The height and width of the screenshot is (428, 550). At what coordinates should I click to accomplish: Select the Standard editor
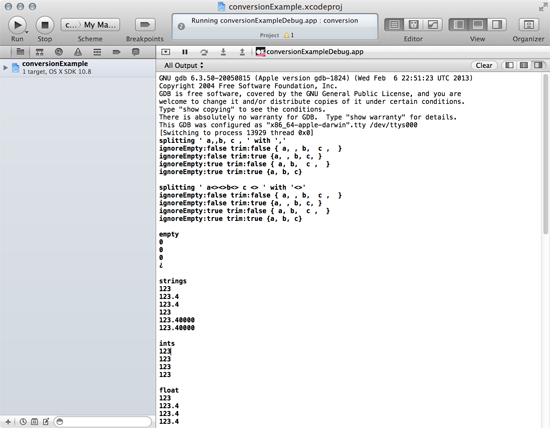394,25
